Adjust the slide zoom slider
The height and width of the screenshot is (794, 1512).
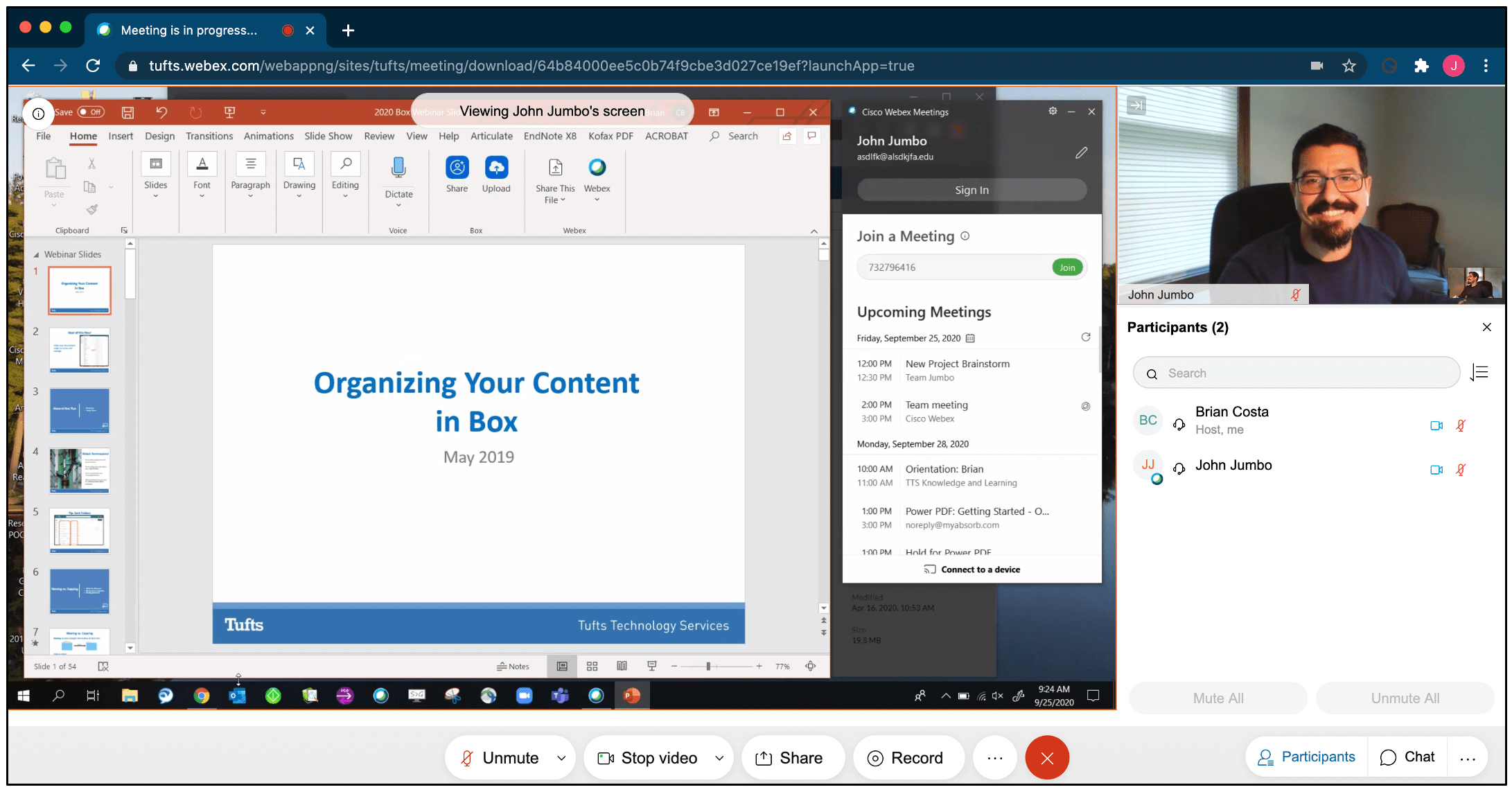[710, 666]
